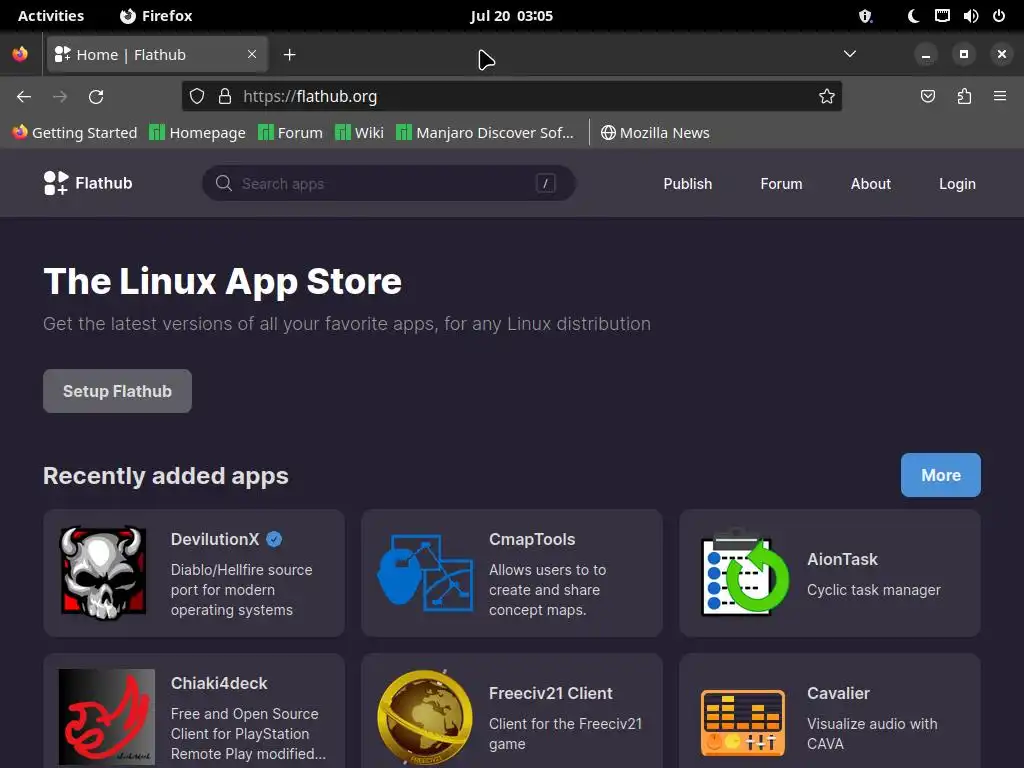Screen dimensions: 1024x768
Task: Click the power icon in top bar
Action: (999, 16)
